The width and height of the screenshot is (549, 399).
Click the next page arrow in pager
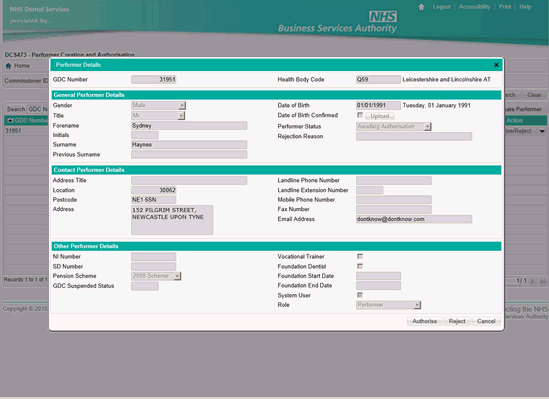click(x=533, y=281)
